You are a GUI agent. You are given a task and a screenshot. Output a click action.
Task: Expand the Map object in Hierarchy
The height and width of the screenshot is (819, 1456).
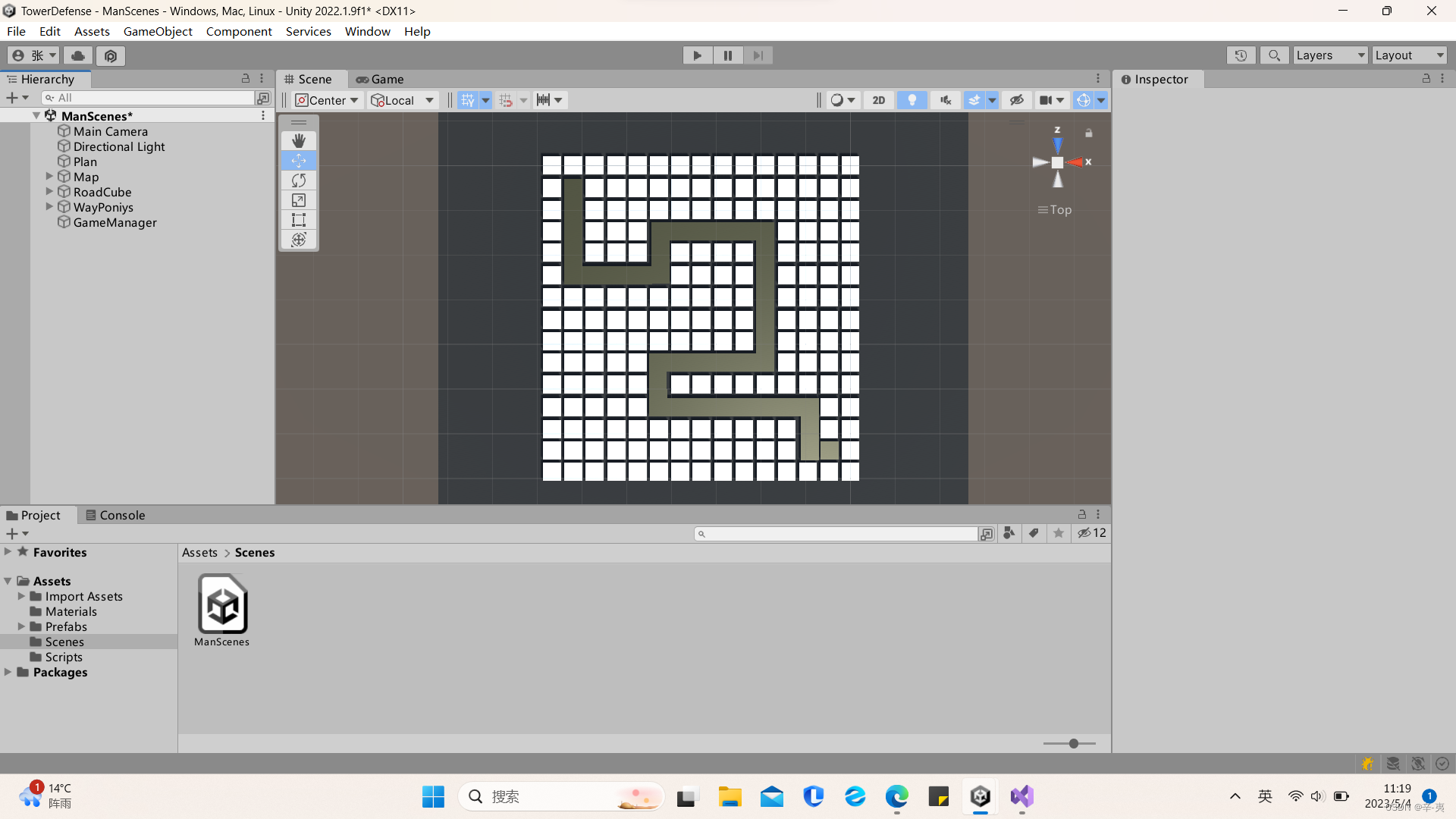point(49,177)
